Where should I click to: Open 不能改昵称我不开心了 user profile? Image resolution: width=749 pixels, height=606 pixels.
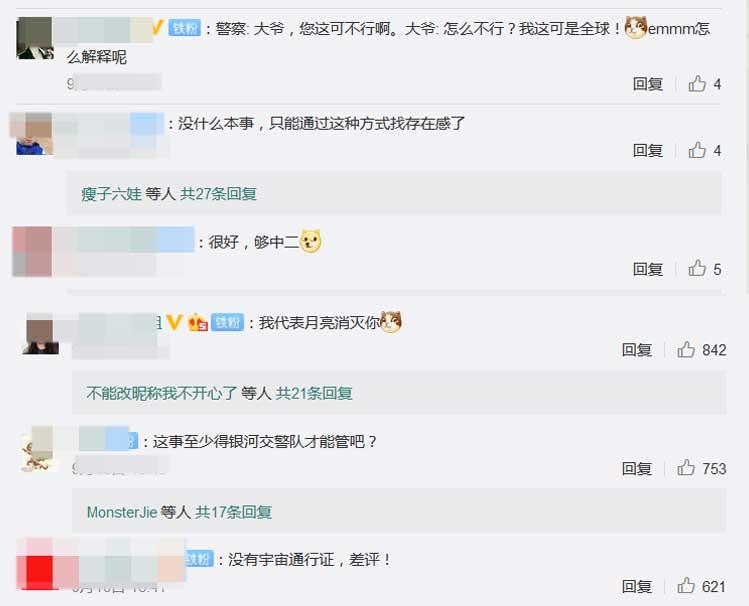[161, 393]
